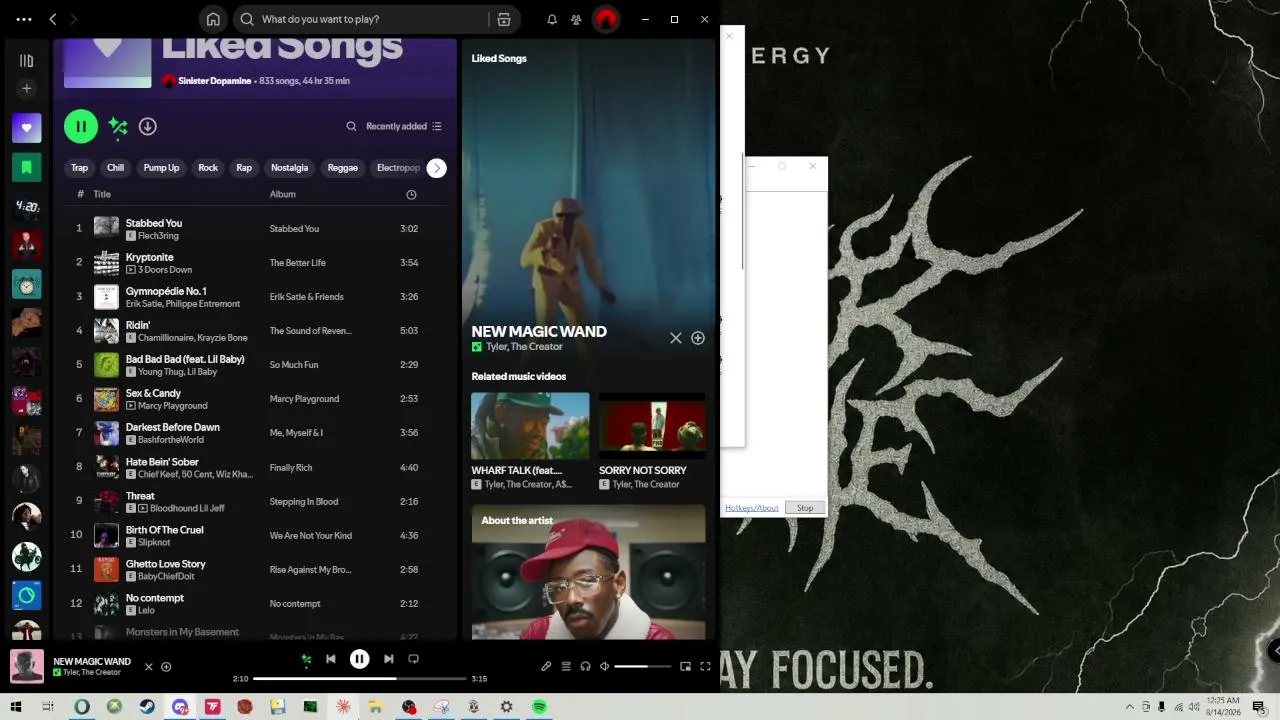1280x720 pixels.
Task: Open Windows Settings from the taskbar
Action: tap(507, 707)
